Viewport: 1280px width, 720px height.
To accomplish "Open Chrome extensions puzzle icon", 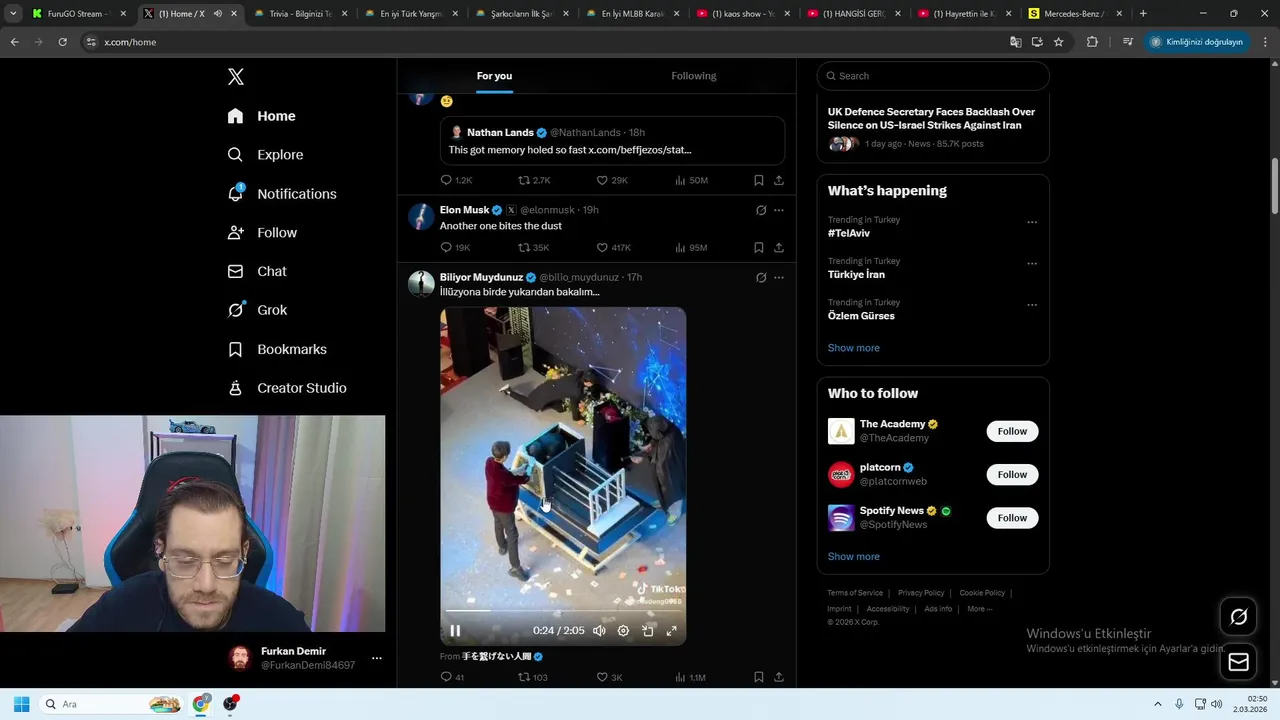I will click(x=1092, y=42).
